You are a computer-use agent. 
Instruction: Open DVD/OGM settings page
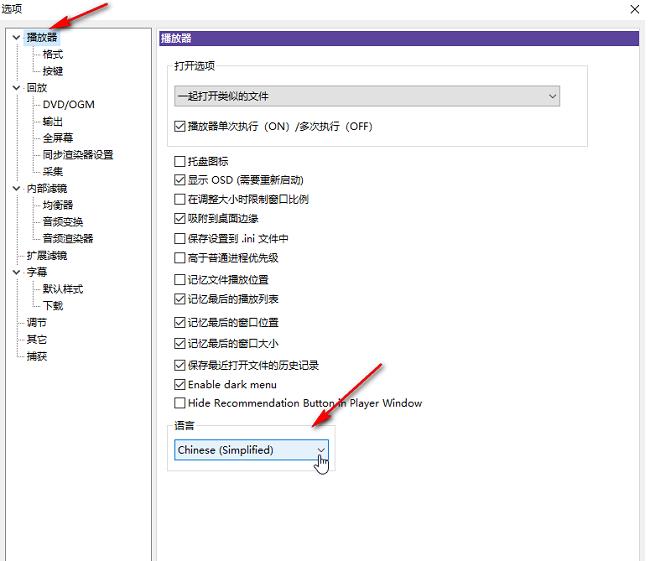tap(69, 105)
